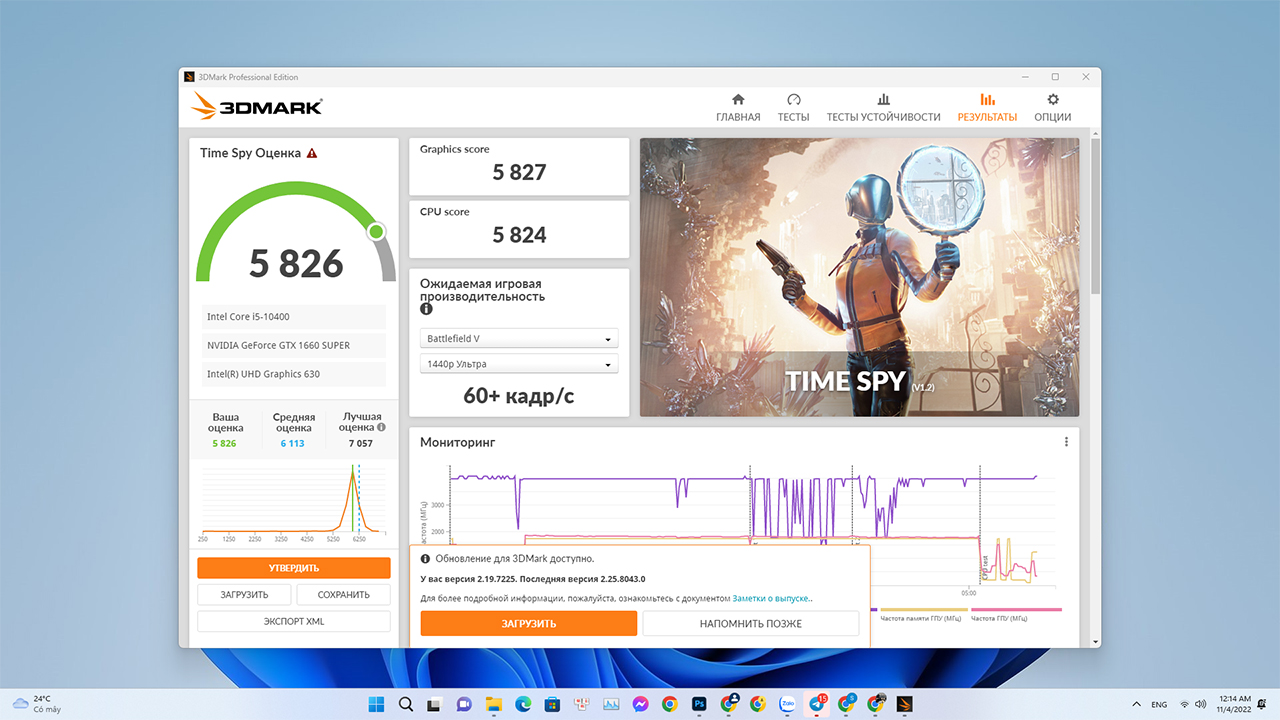Switch to the ТЕСТЫ tab

click(x=793, y=108)
